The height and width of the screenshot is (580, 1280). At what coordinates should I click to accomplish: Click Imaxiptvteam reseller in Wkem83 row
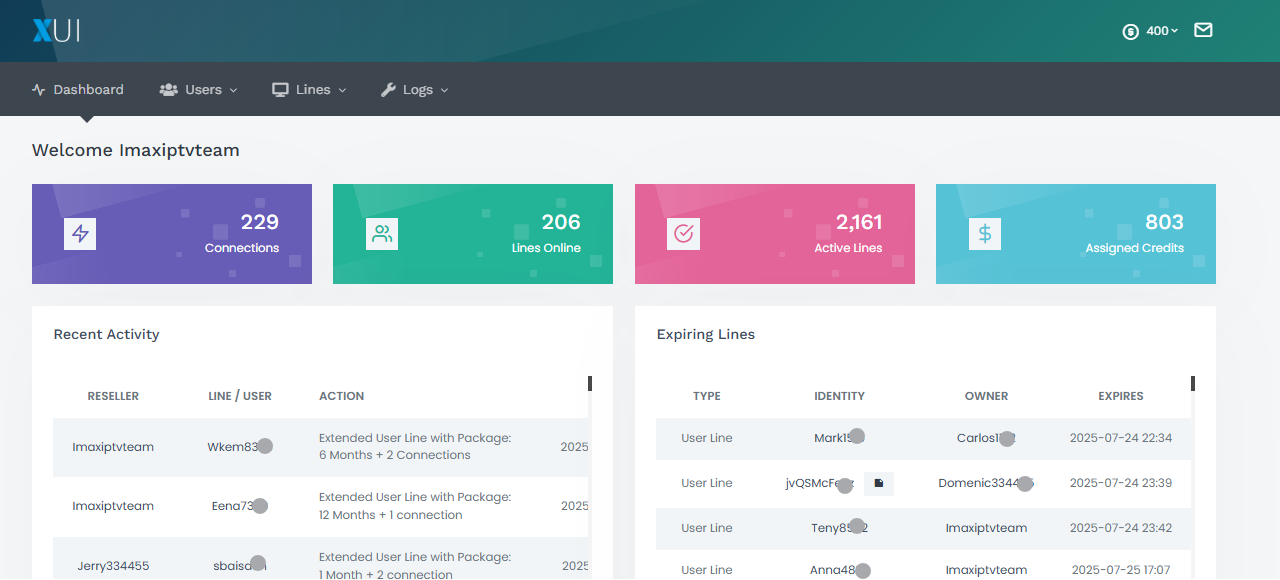[113, 447]
